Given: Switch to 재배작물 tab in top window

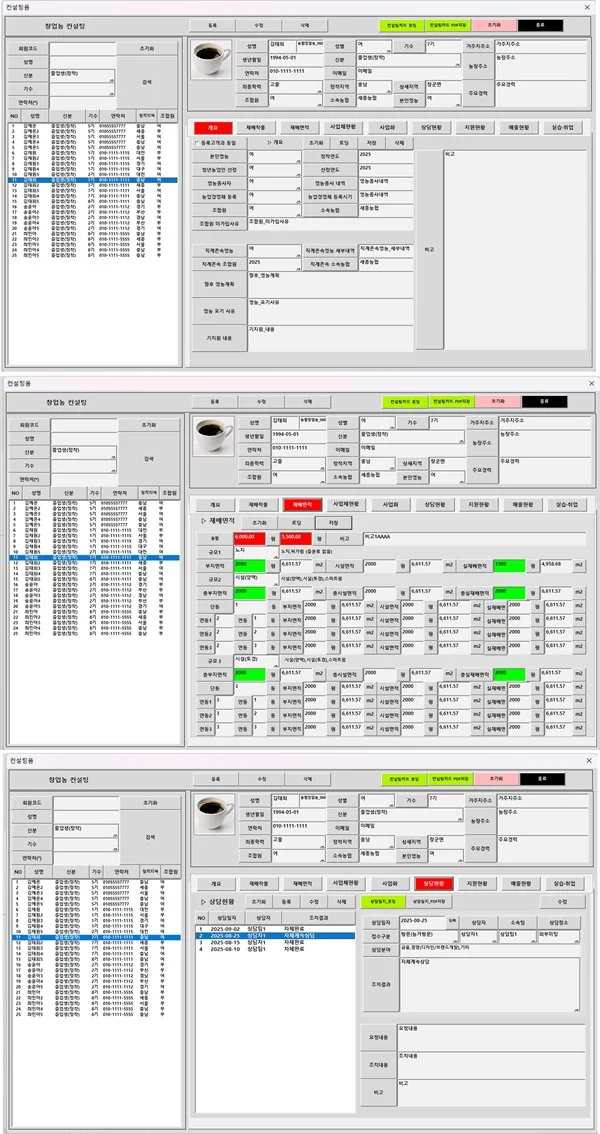Looking at the screenshot, I should pos(257,127).
